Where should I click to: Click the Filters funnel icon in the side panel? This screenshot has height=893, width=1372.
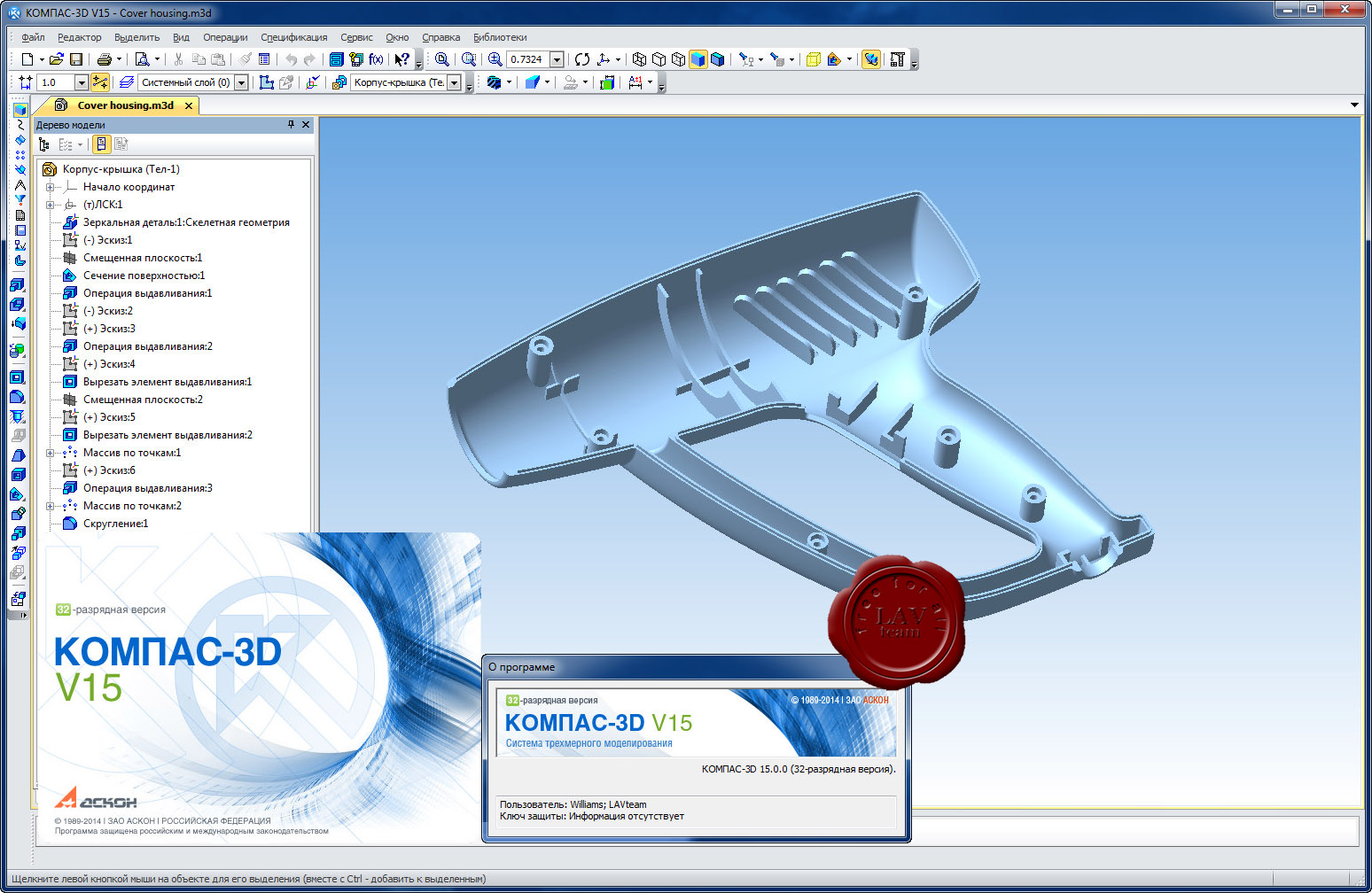(19, 200)
